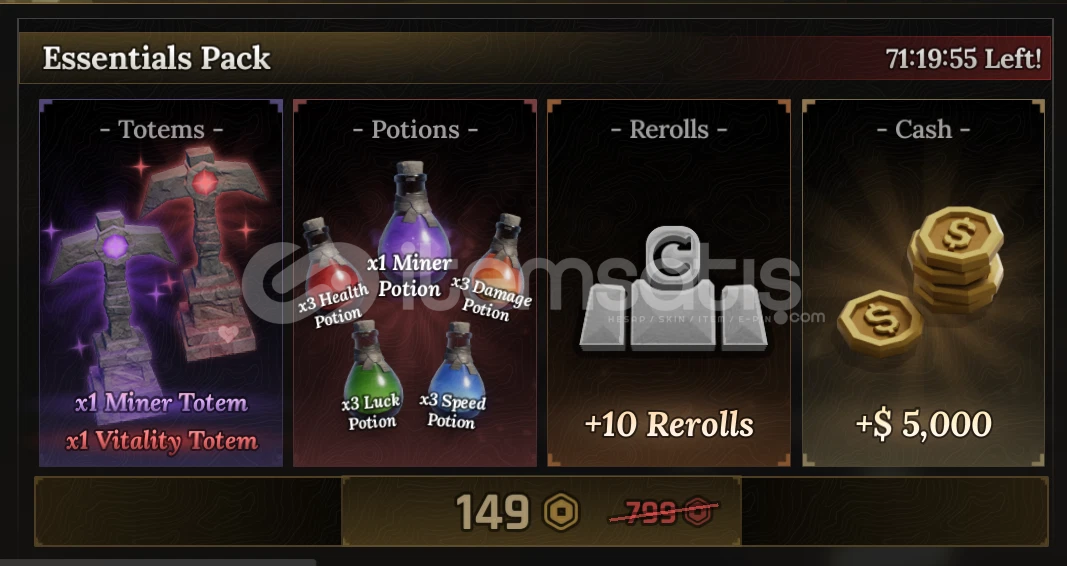The width and height of the screenshot is (1067, 566).
Task: Open the Totems card
Action: tap(161, 283)
